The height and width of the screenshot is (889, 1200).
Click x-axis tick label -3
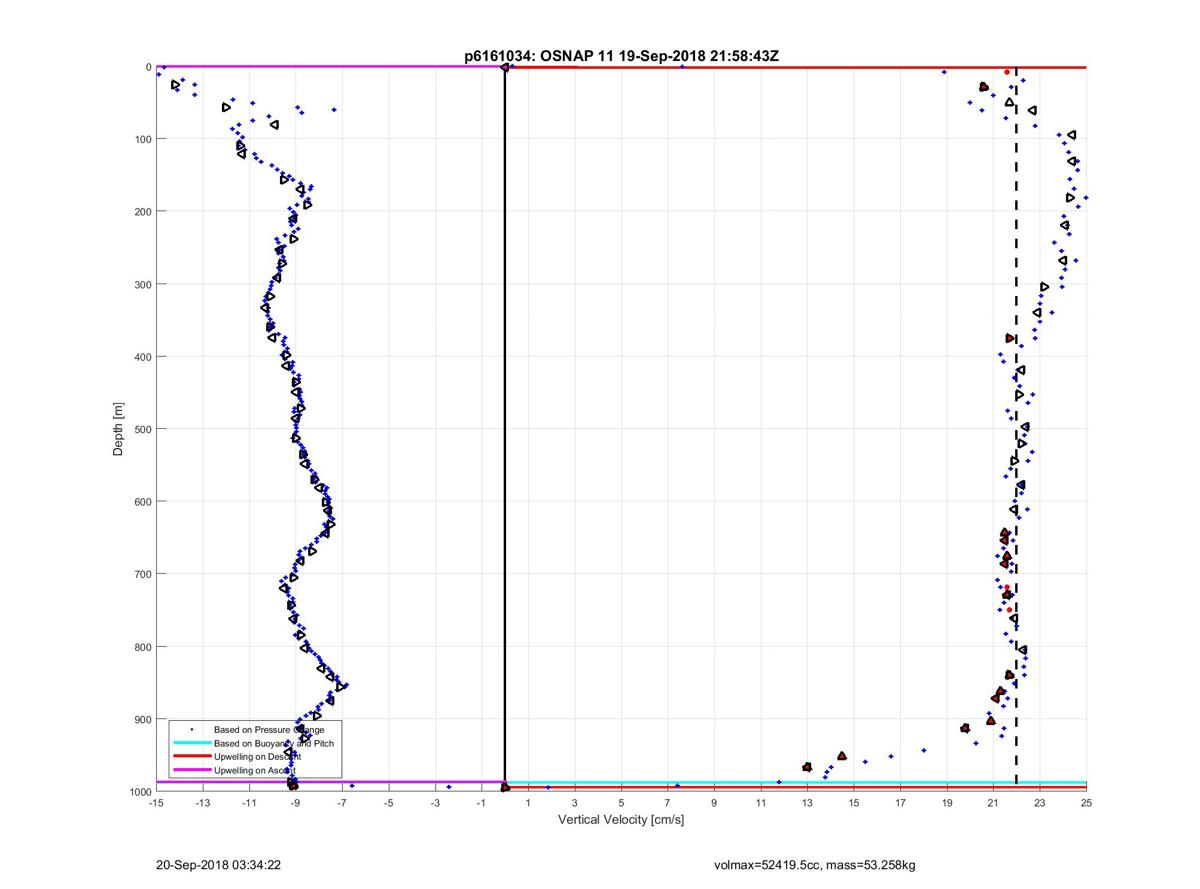[x=435, y=803]
